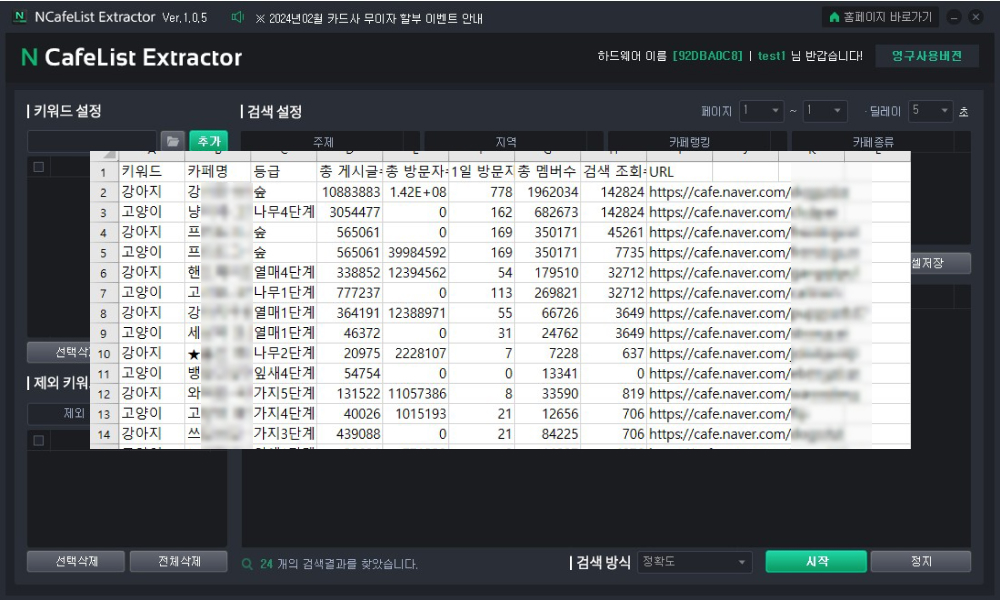The image size is (1000, 601).
Task: Select cell with value 1.42E+08
Action: tap(416, 191)
